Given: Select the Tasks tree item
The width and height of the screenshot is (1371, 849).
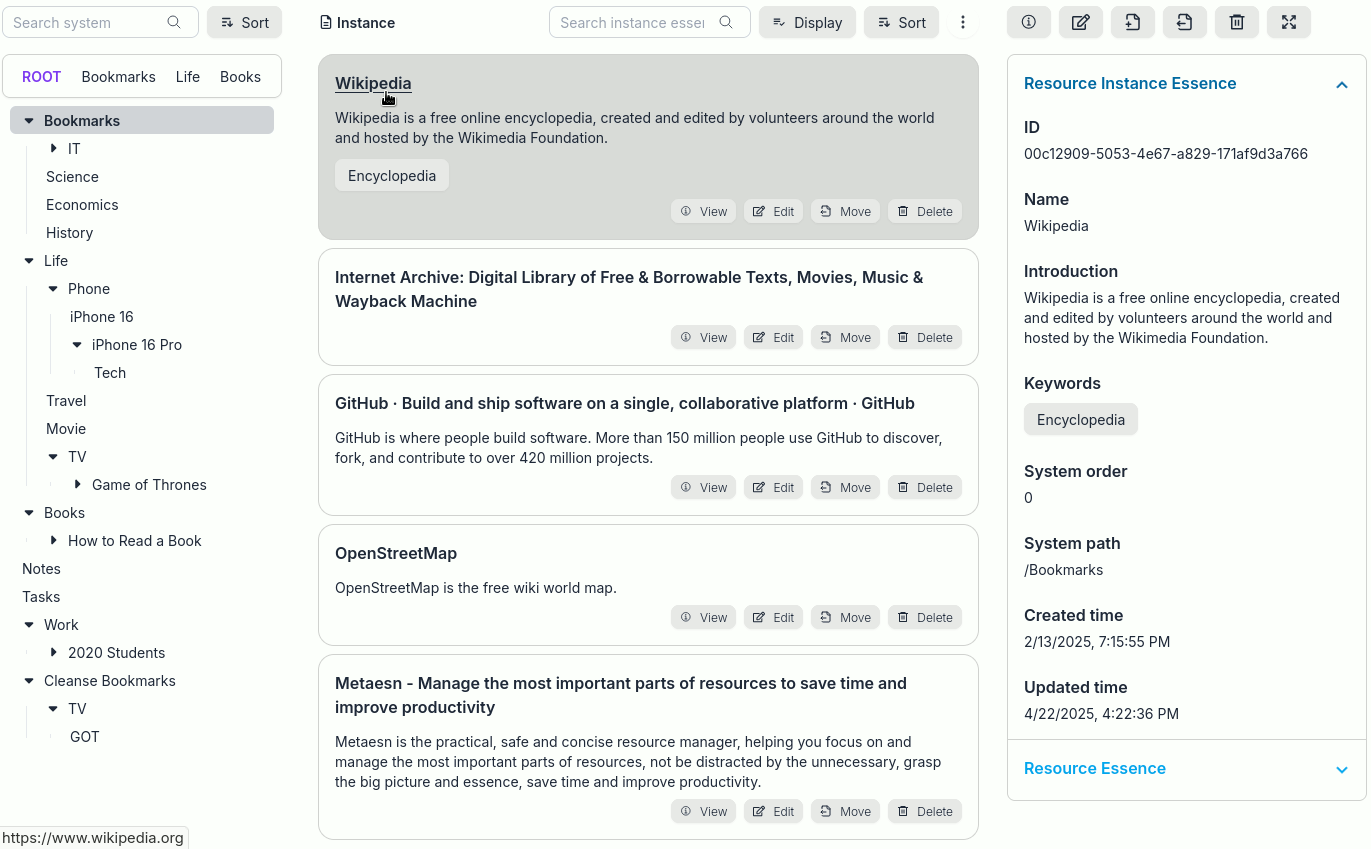Looking at the screenshot, I should pos(41,596).
